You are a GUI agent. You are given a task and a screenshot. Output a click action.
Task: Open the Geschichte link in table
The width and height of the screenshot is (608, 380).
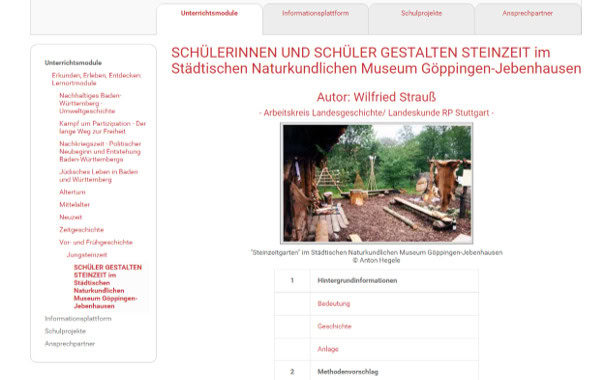coord(334,326)
